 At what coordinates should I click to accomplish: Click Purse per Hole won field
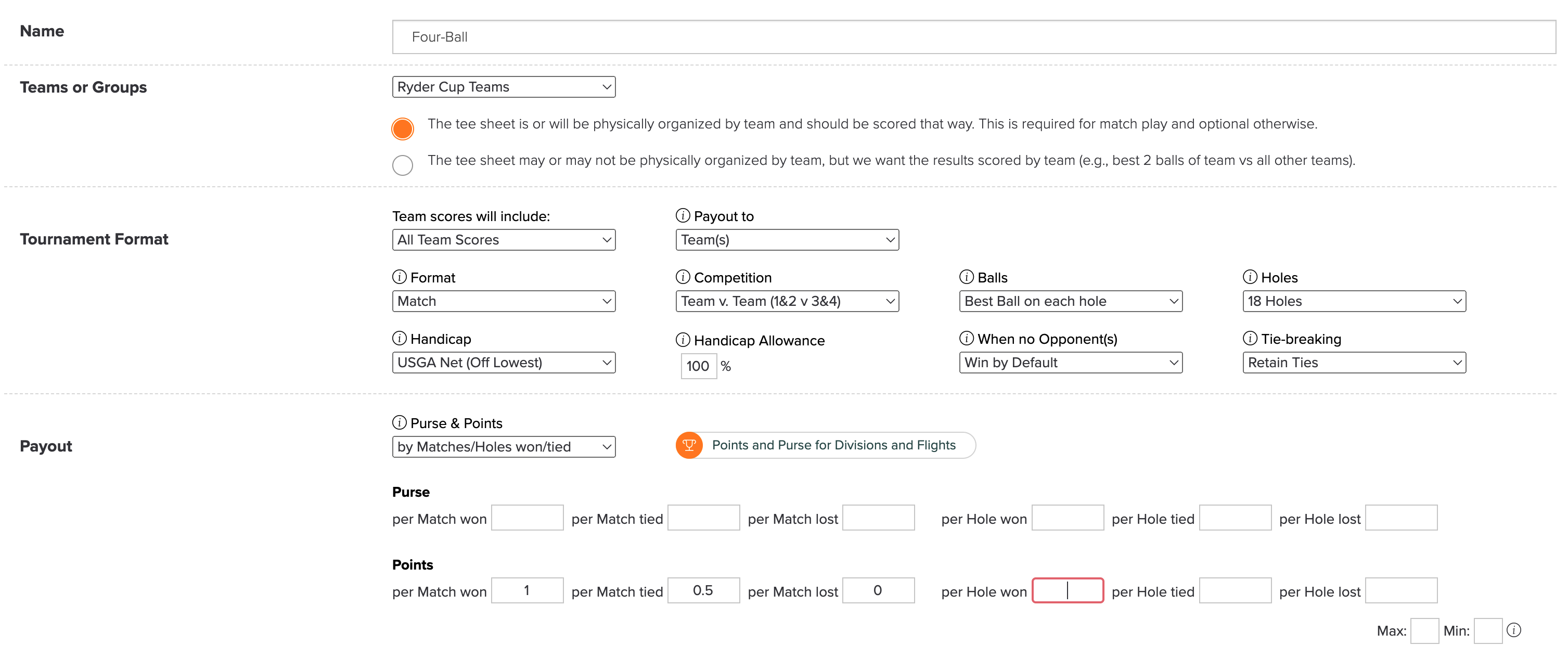click(x=1068, y=518)
